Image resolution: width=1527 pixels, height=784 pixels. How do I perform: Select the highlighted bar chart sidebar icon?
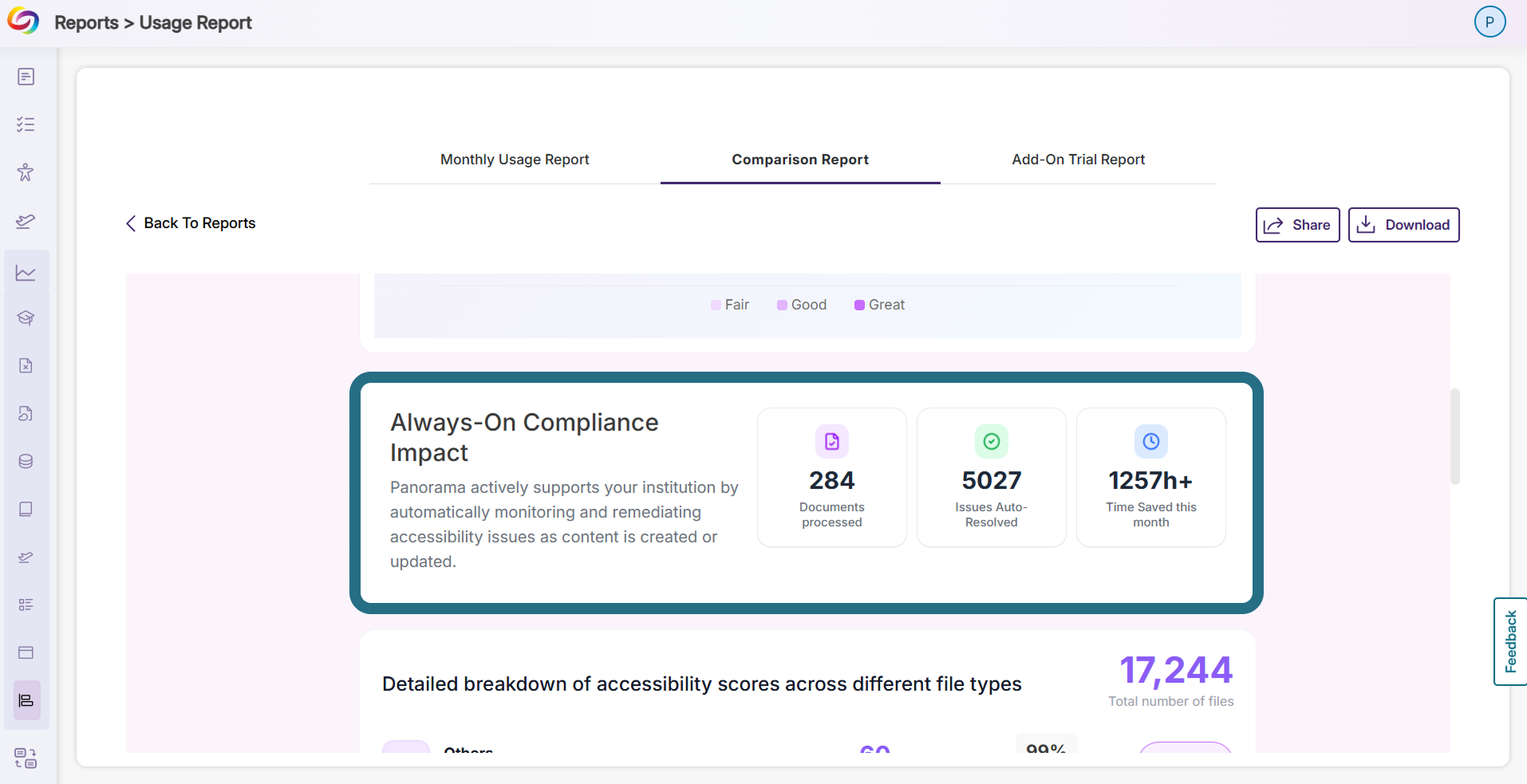[x=26, y=700]
